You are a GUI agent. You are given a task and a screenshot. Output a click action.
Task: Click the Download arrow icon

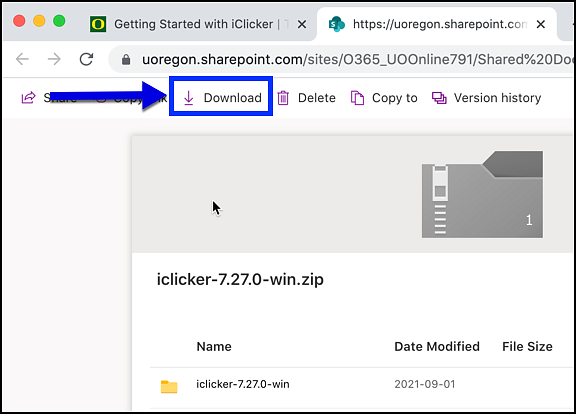(188, 98)
